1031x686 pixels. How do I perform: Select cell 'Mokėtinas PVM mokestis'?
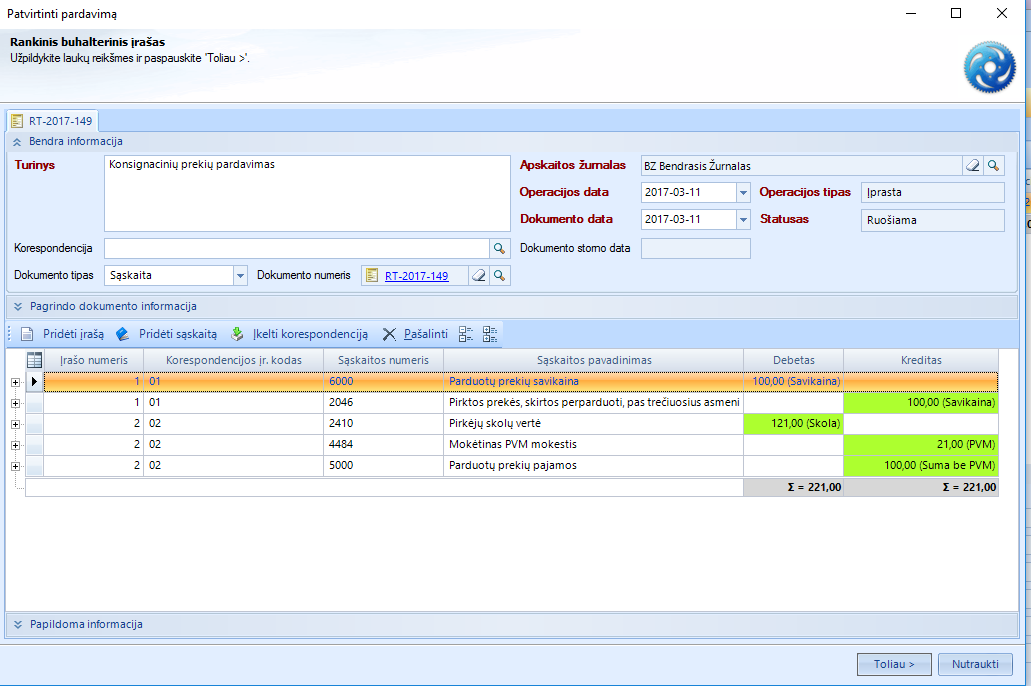594,445
